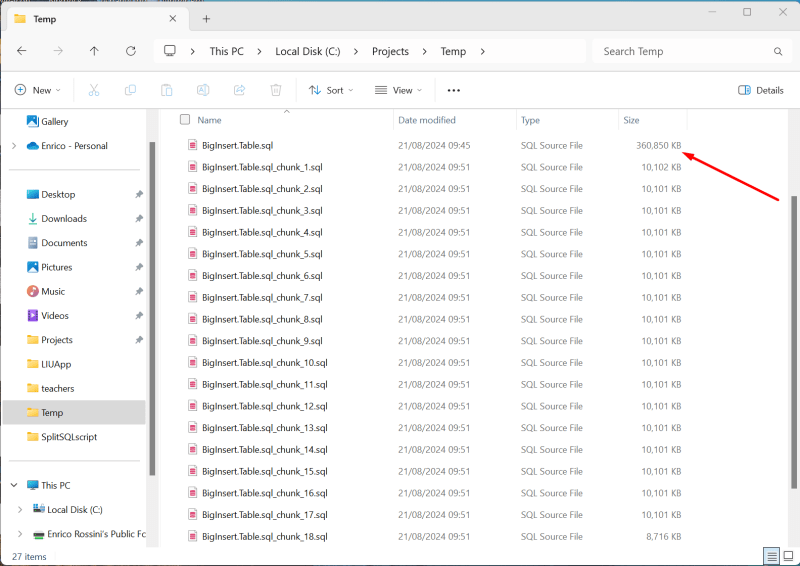This screenshot has height=566, width=800.
Task: Click the Forward navigation arrow
Action: [x=58, y=51]
